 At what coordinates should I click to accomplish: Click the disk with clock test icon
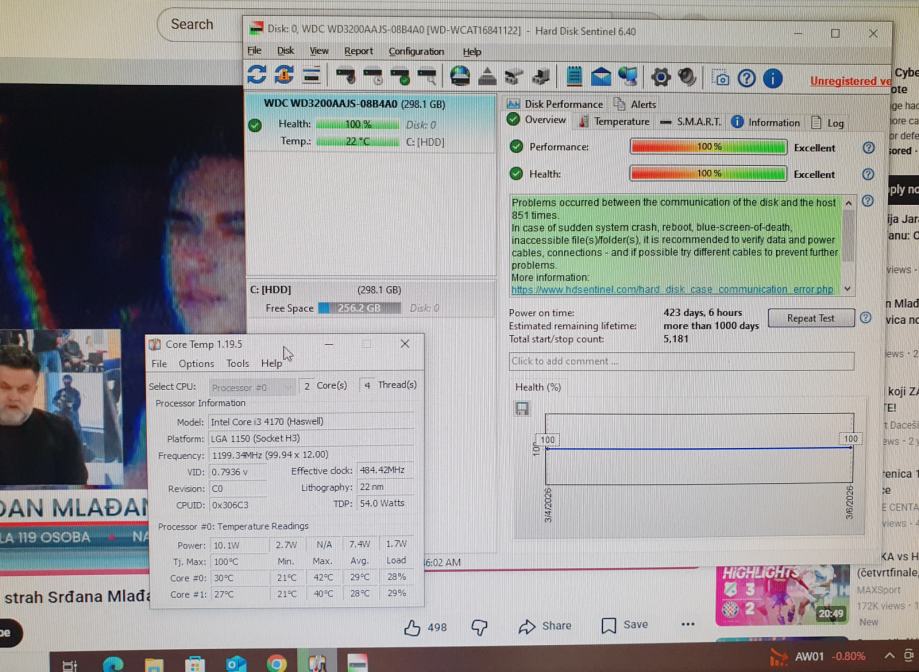tap(373, 76)
